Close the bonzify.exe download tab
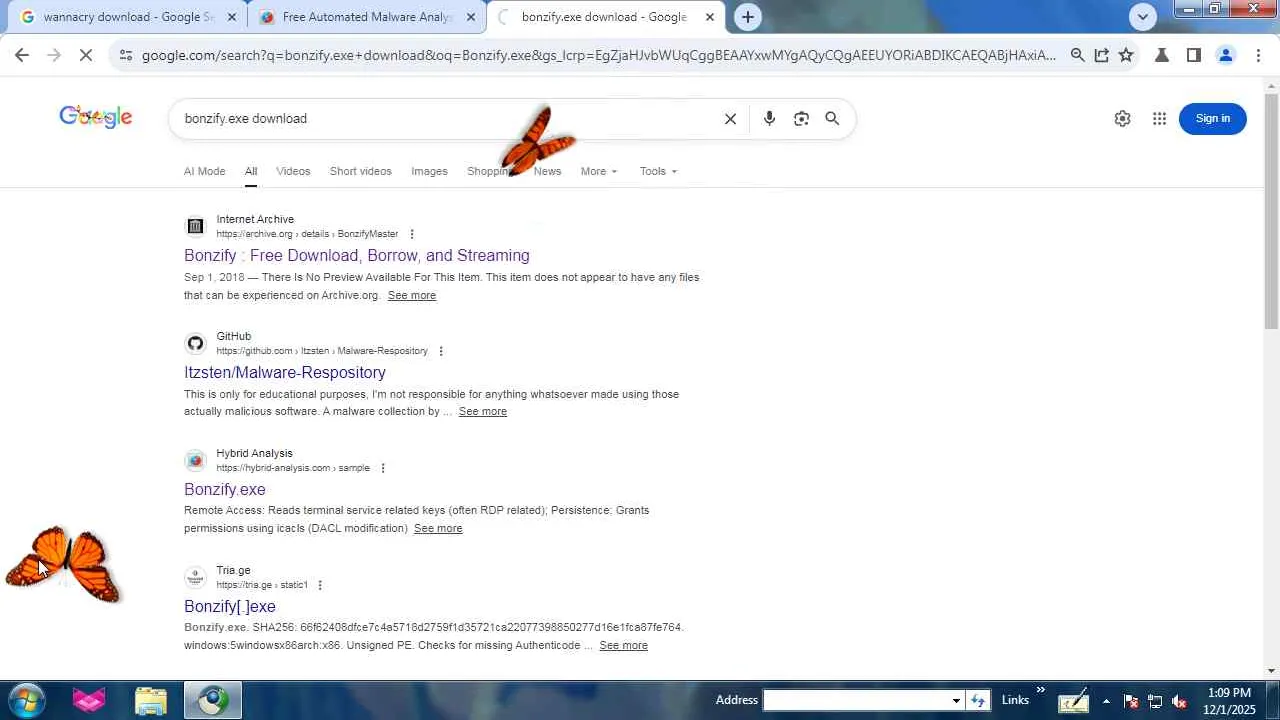Viewport: 1280px width, 720px height. coord(710,17)
